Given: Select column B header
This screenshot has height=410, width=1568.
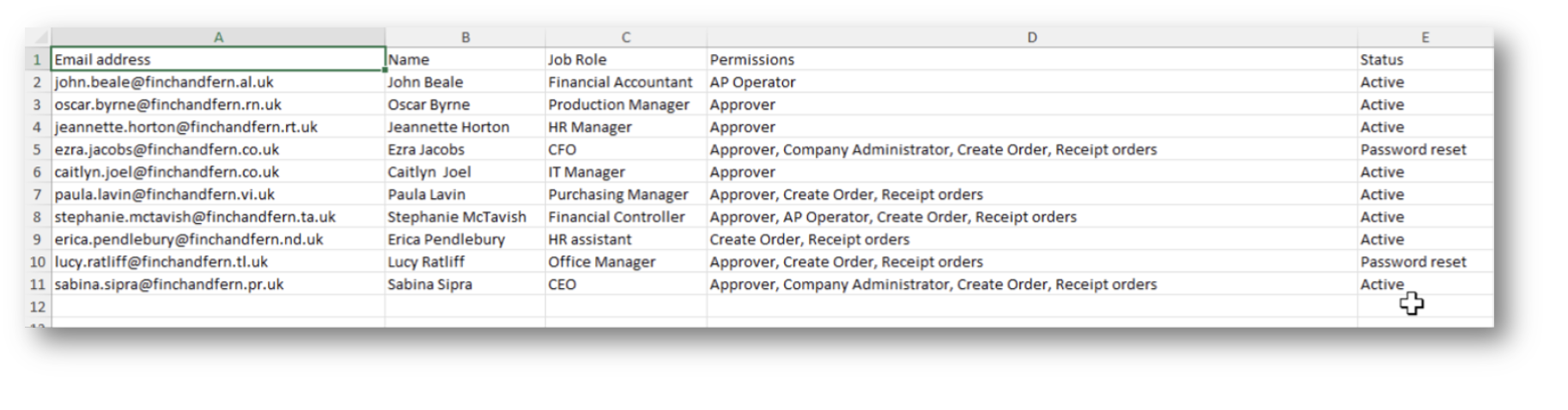Looking at the screenshot, I should pyautogui.click(x=465, y=38).
